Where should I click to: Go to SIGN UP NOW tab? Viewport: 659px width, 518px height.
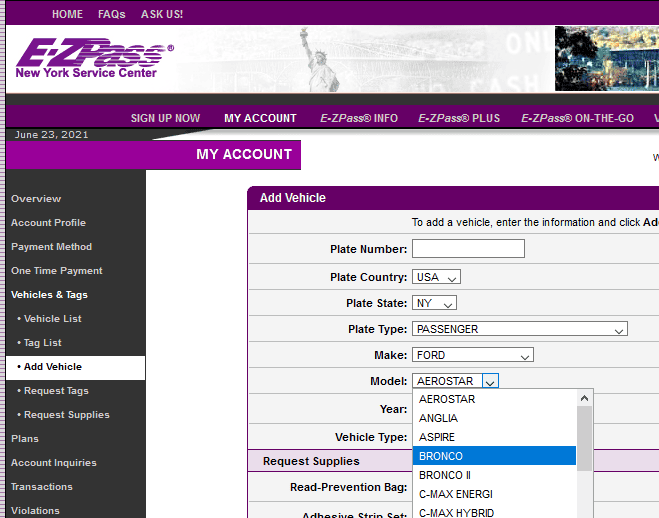click(x=165, y=118)
